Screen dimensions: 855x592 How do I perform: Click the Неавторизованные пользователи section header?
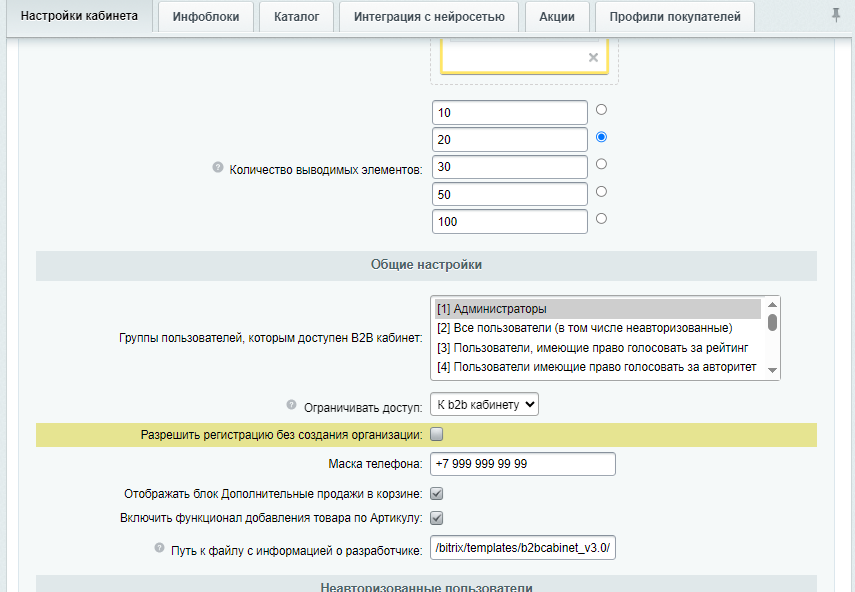(426, 584)
